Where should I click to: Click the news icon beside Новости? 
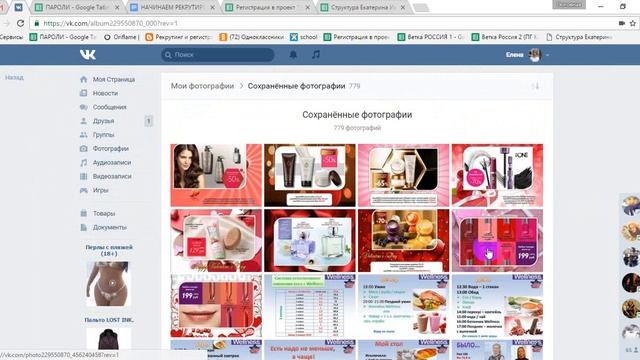(x=84, y=93)
